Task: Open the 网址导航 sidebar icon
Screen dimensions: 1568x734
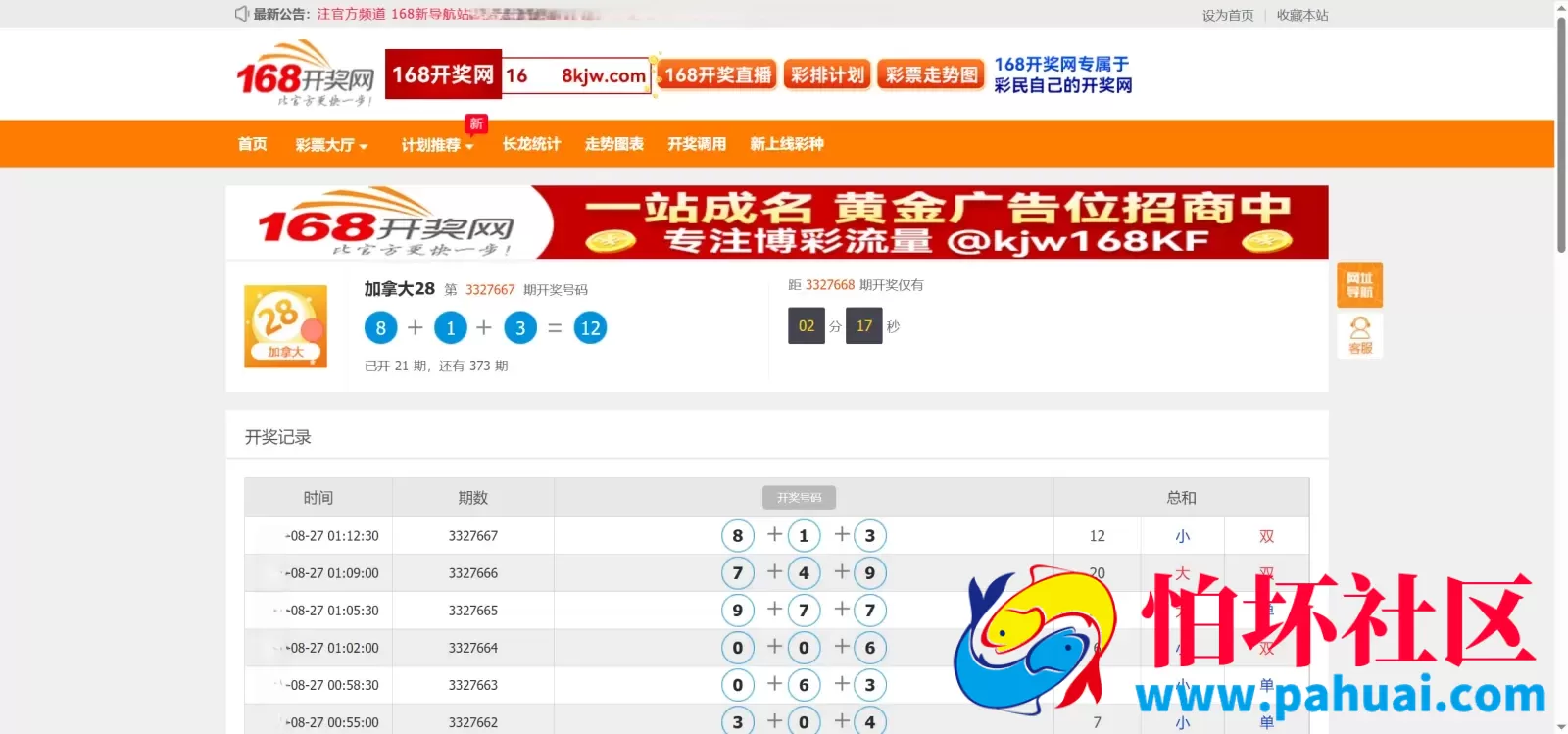Action: (1359, 285)
